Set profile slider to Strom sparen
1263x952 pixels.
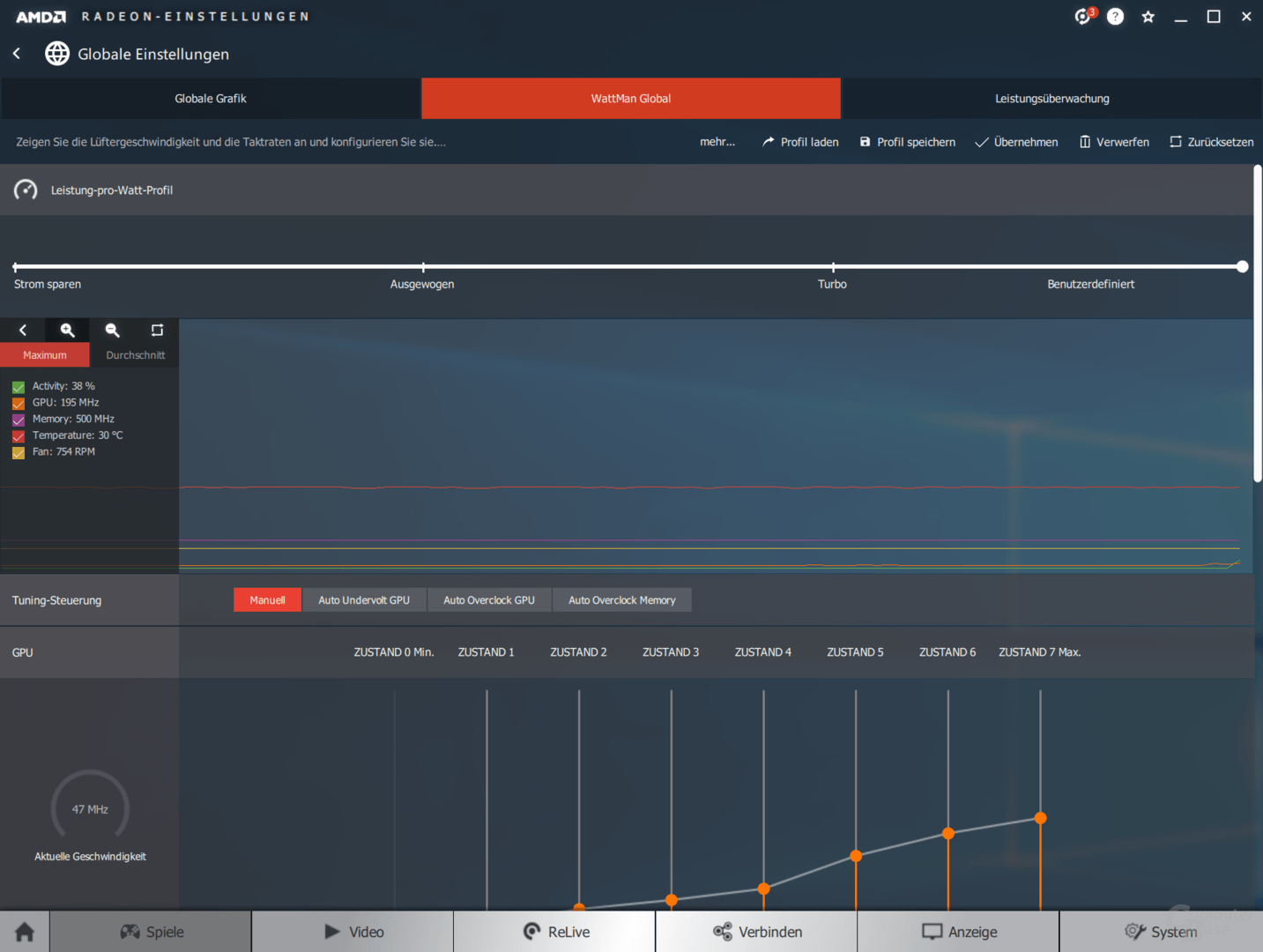coord(15,266)
